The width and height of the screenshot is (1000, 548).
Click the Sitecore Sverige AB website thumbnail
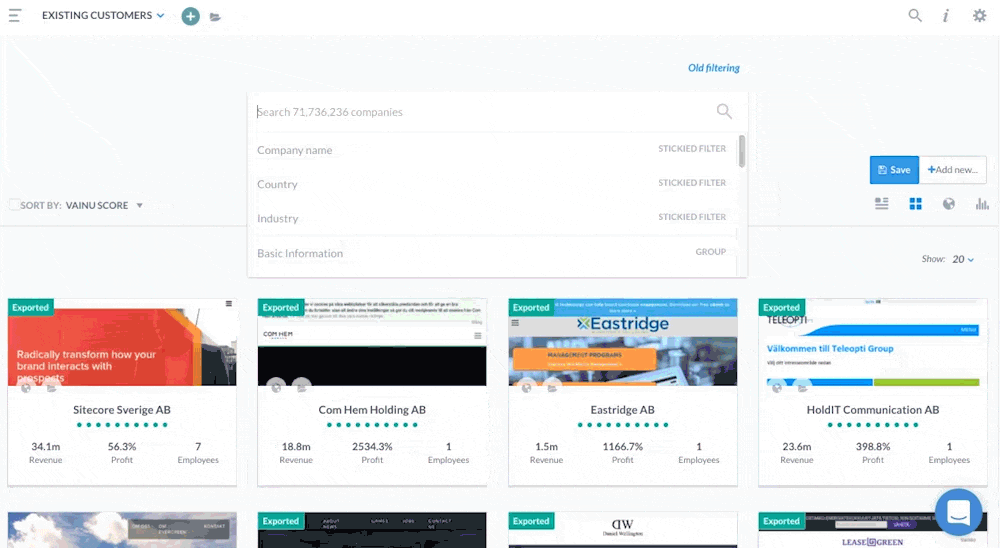[122, 342]
